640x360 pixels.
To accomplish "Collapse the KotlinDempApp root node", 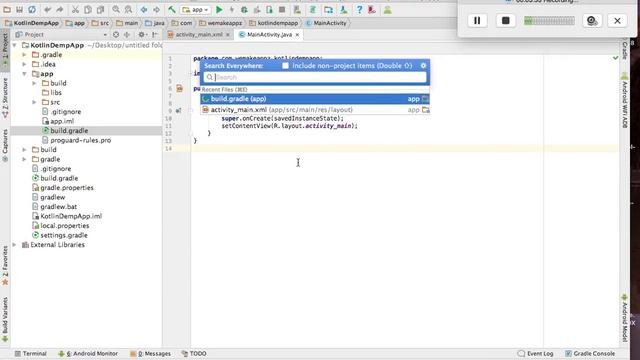I will [15, 45].
